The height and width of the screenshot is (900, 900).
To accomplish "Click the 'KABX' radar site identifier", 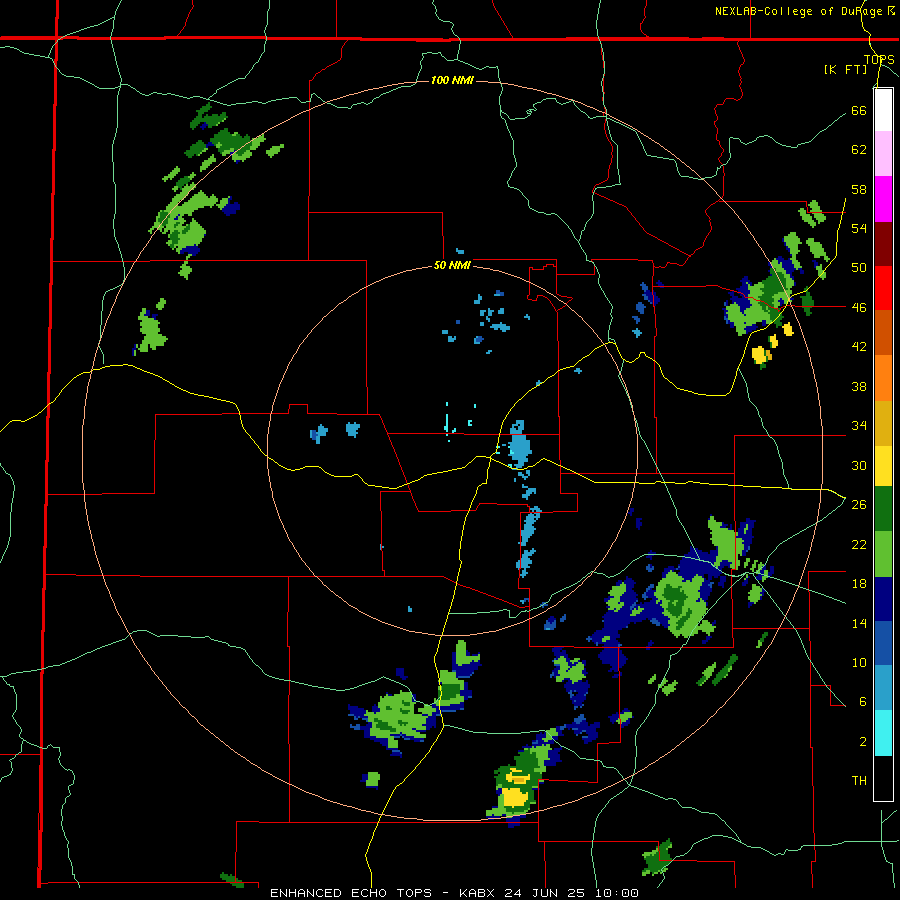I will tap(479, 893).
